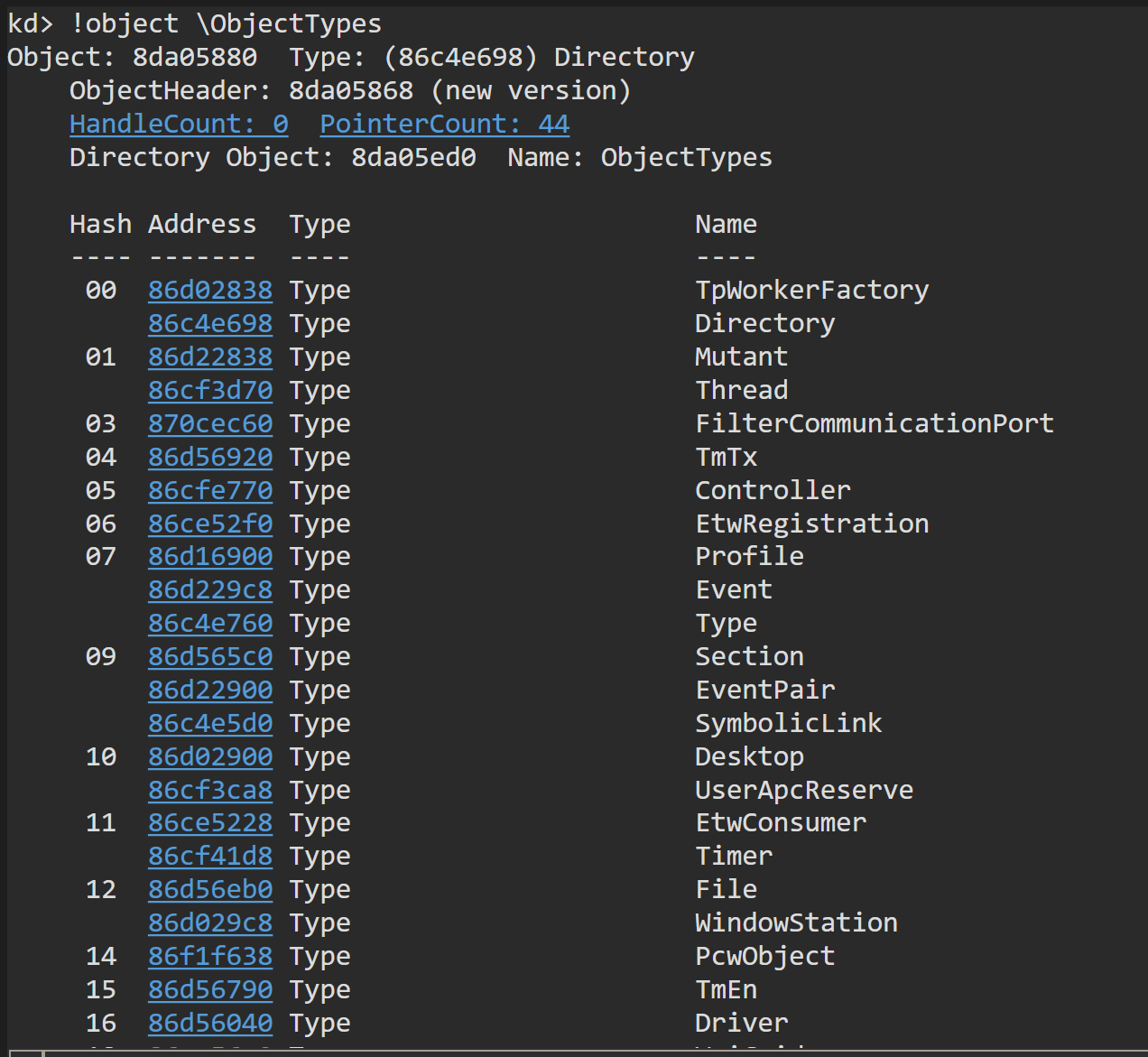Click the Section type address link

(210, 656)
